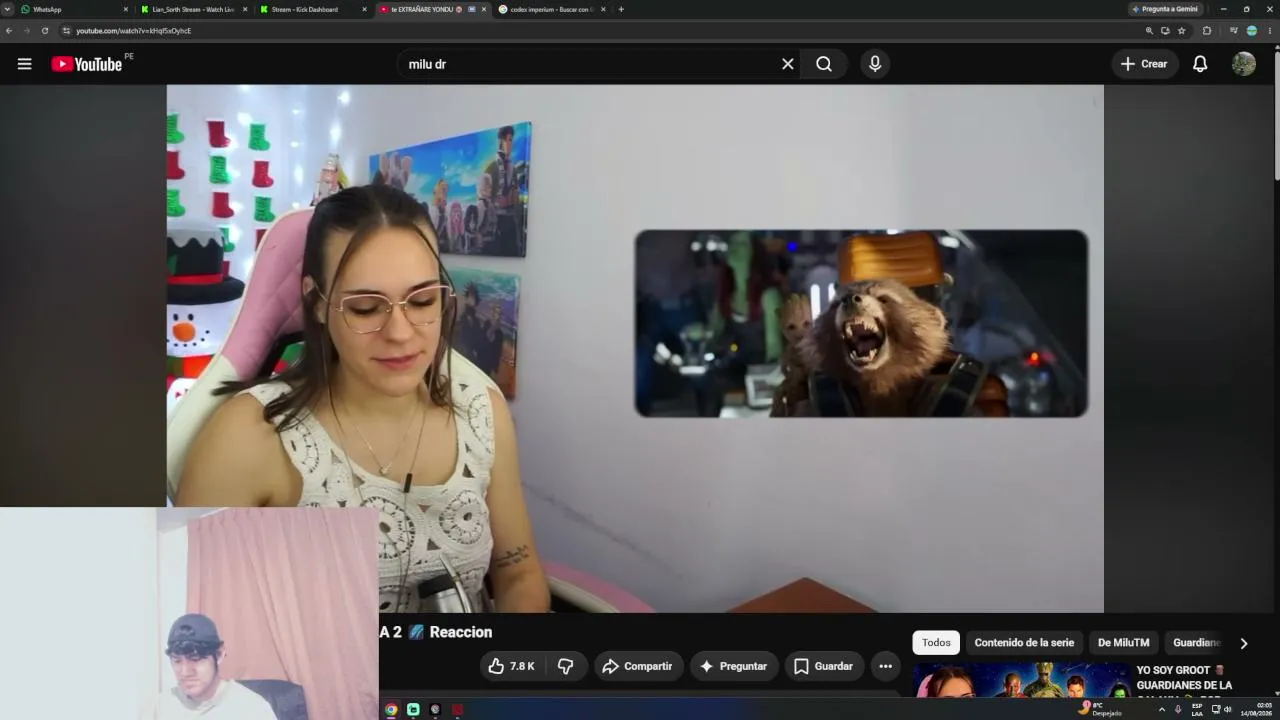This screenshot has height=720, width=1280.
Task: Click the magnifier search button
Action: point(824,64)
